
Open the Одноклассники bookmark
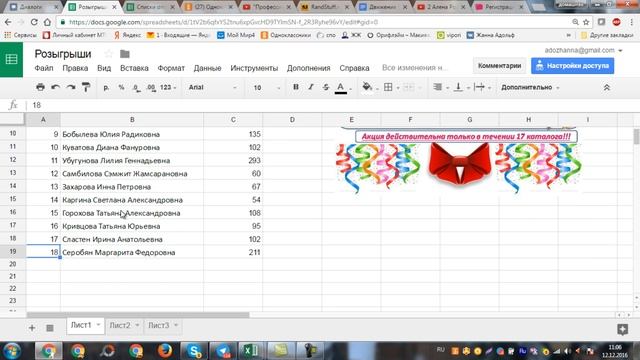(x=286, y=35)
